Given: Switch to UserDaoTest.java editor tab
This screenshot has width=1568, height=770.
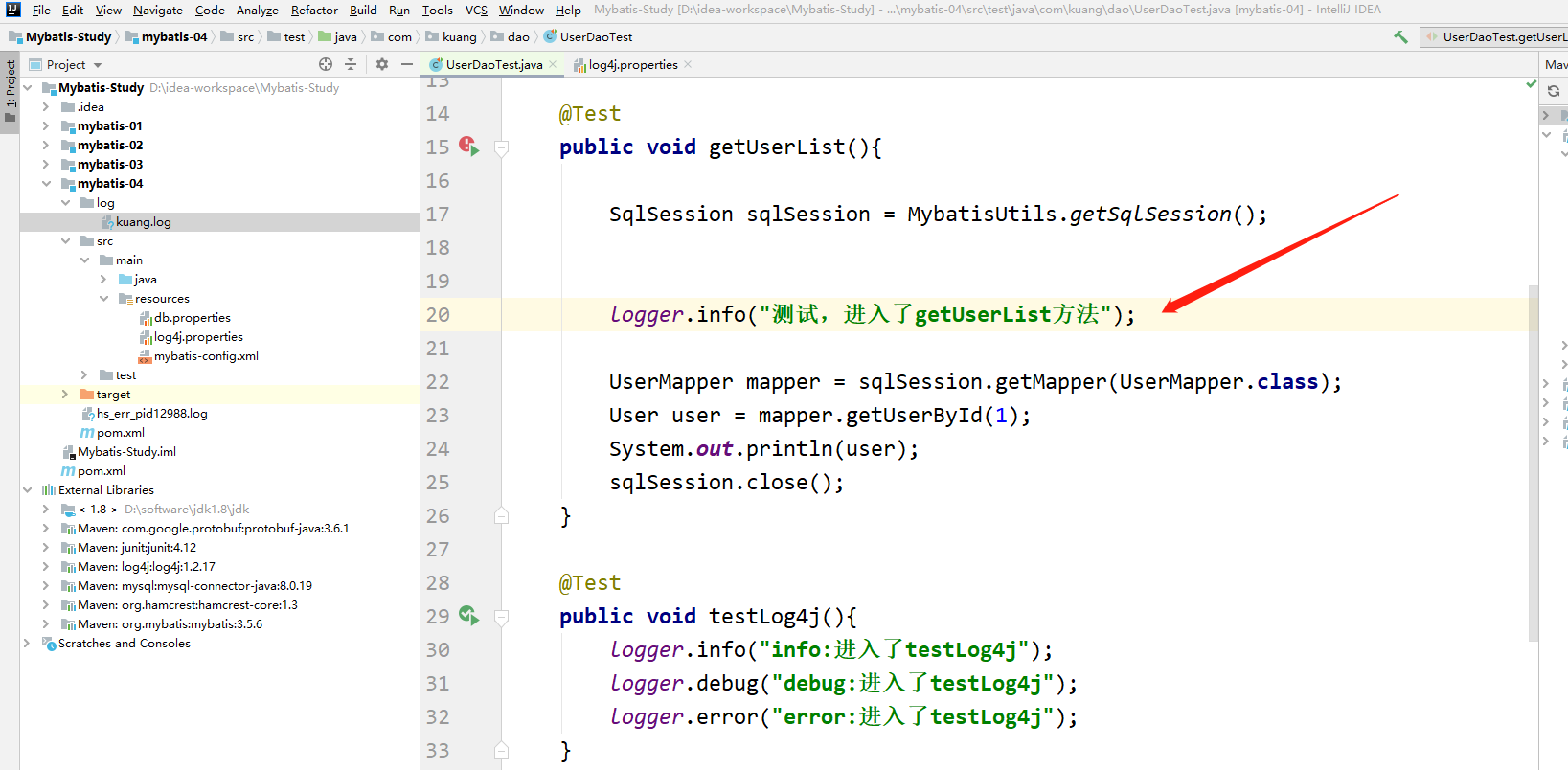Looking at the screenshot, I should 494,64.
